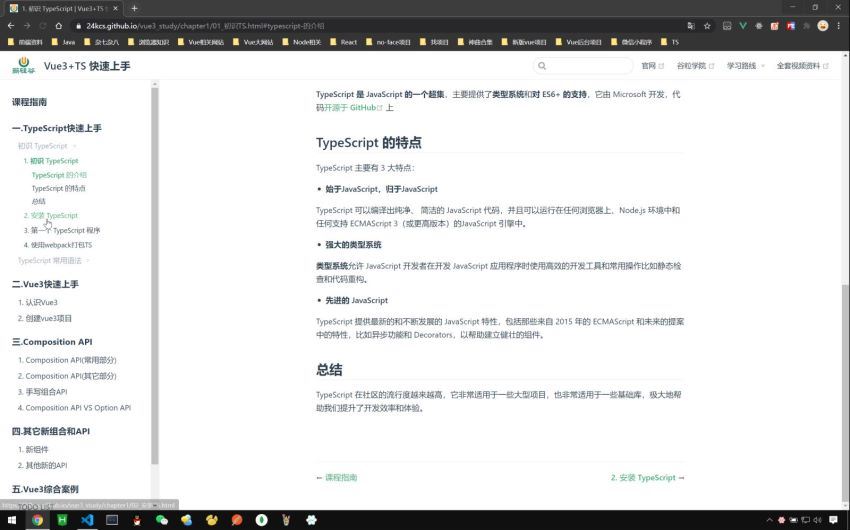Click the '一.TypeScript快速上手' sidebar heading
This screenshot has height=530, width=850.
click(x=56, y=128)
